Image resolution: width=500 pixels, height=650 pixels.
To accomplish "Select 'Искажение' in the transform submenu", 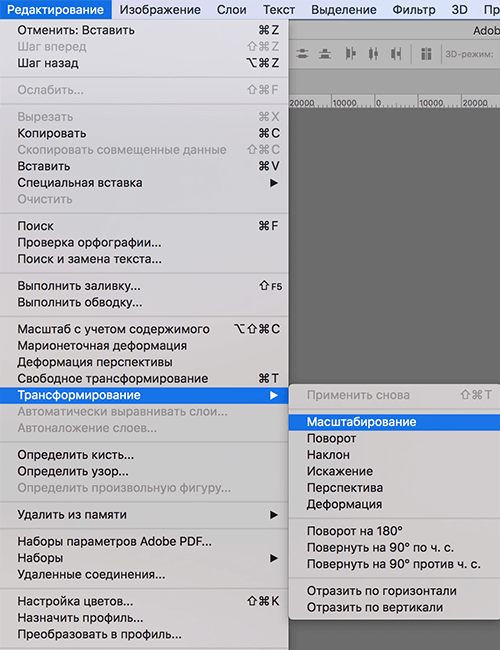I will tap(394, 471).
